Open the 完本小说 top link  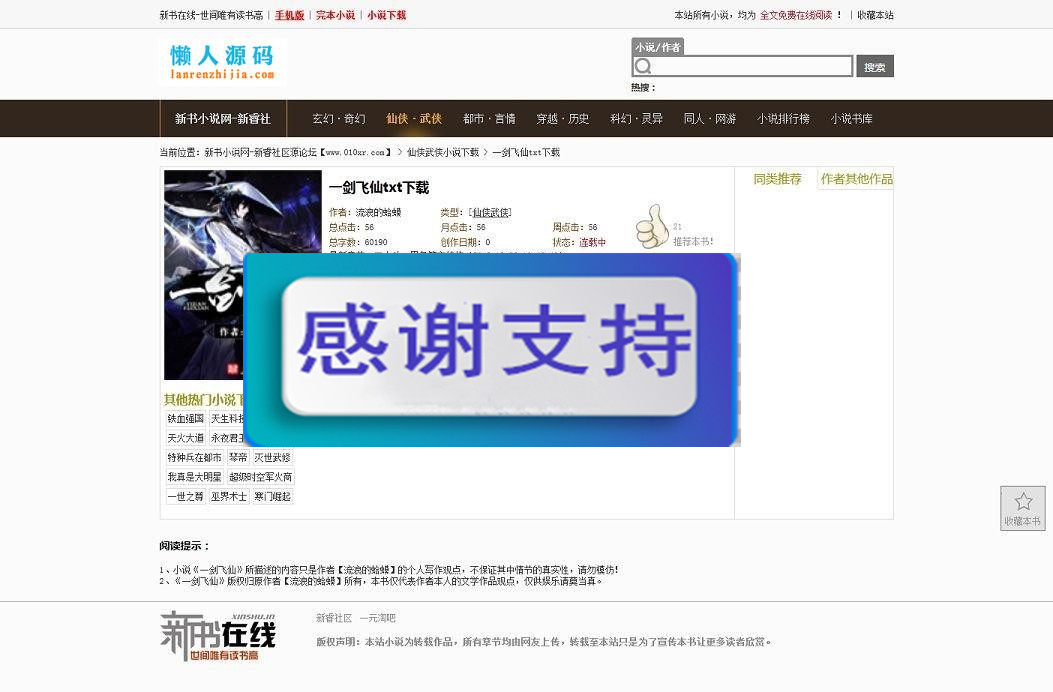pyautogui.click(x=335, y=15)
